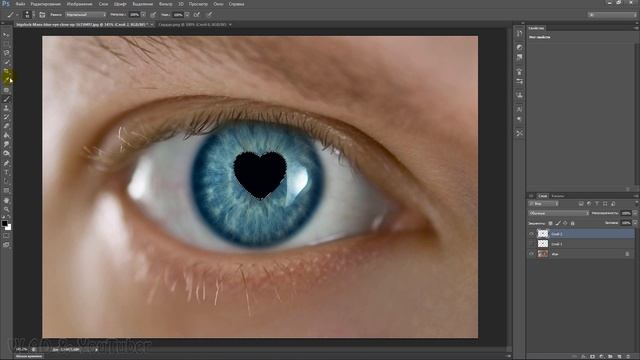
Task: Select the Crop tool
Action: point(6,71)
